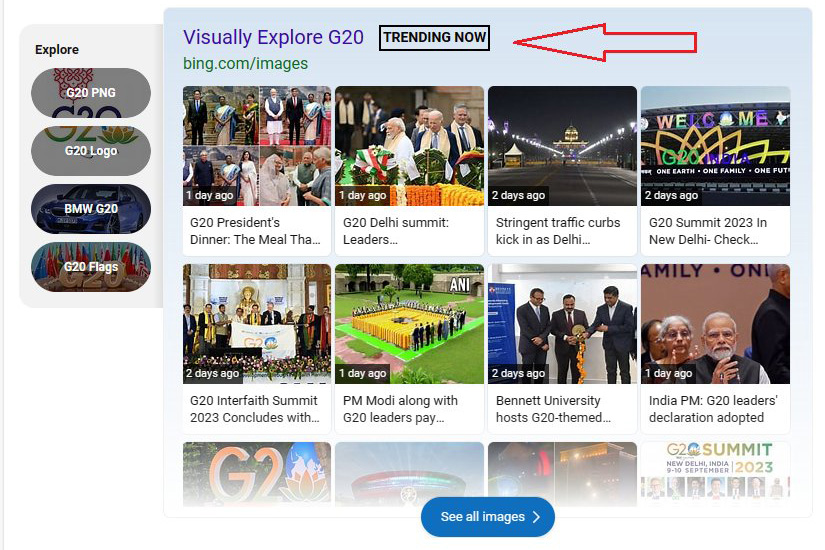Click the 'Bennett University hosts G20-themed...' caption
The width and height of the screenshot is (825, 550).
point(553,409)
